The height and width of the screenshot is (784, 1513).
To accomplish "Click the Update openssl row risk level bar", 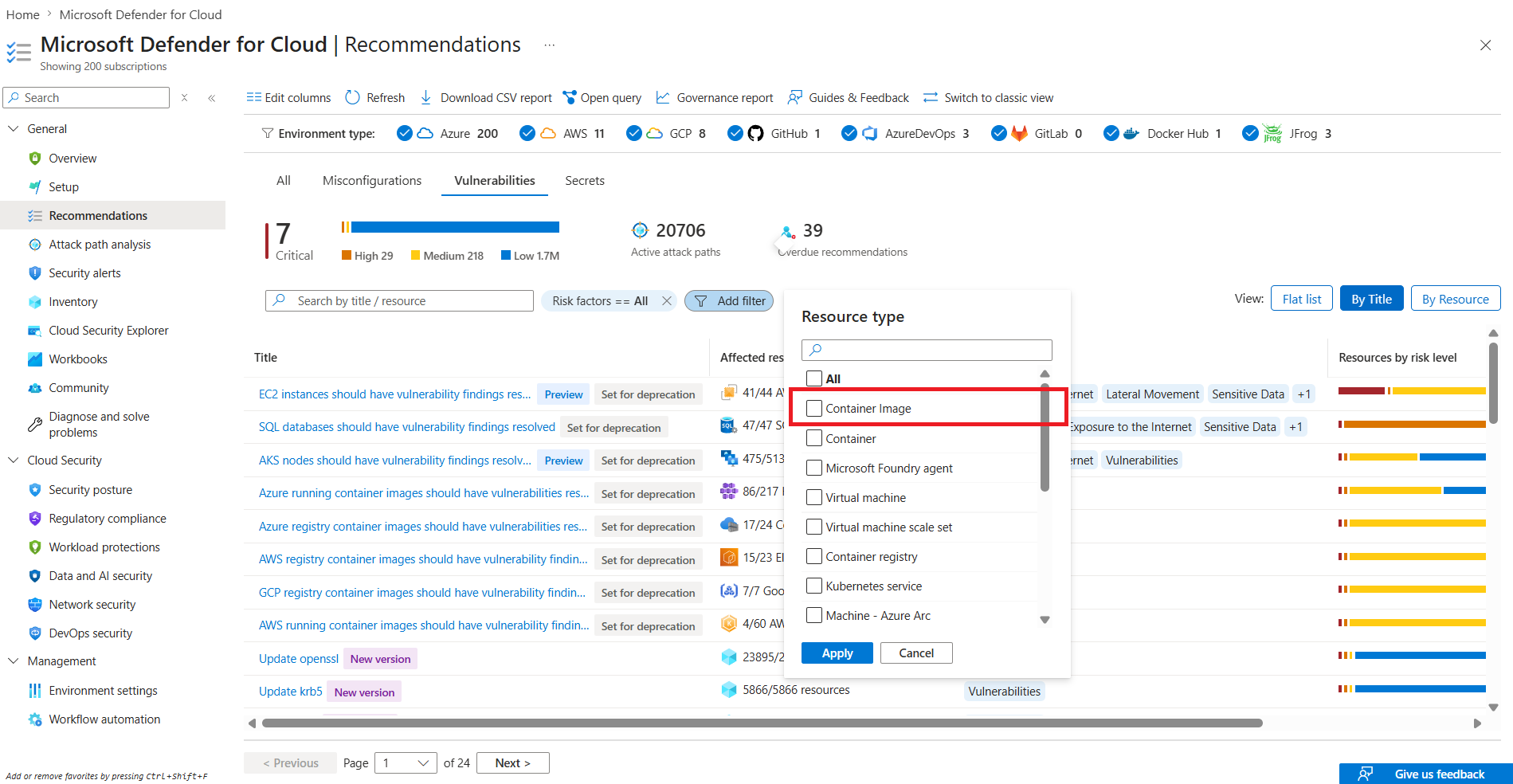I will pos(1412,655).
